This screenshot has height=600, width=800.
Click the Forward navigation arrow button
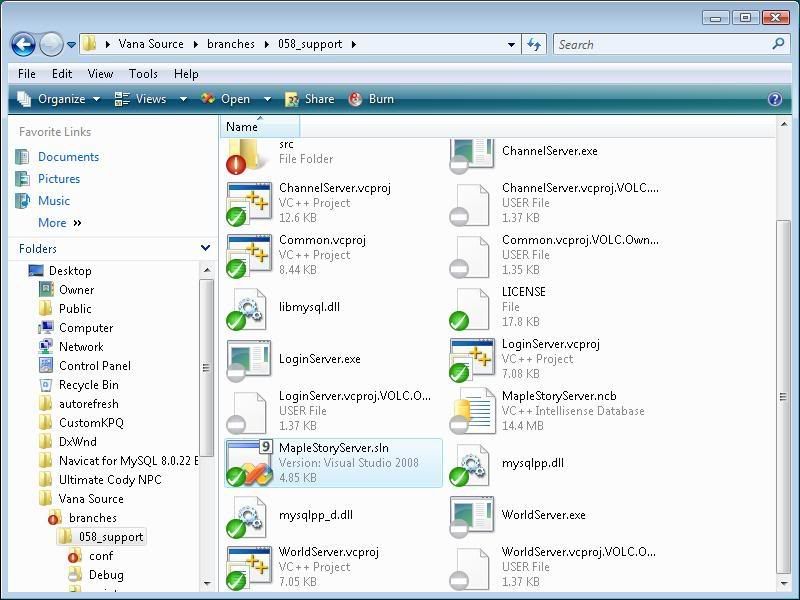[x=51, y=44]
